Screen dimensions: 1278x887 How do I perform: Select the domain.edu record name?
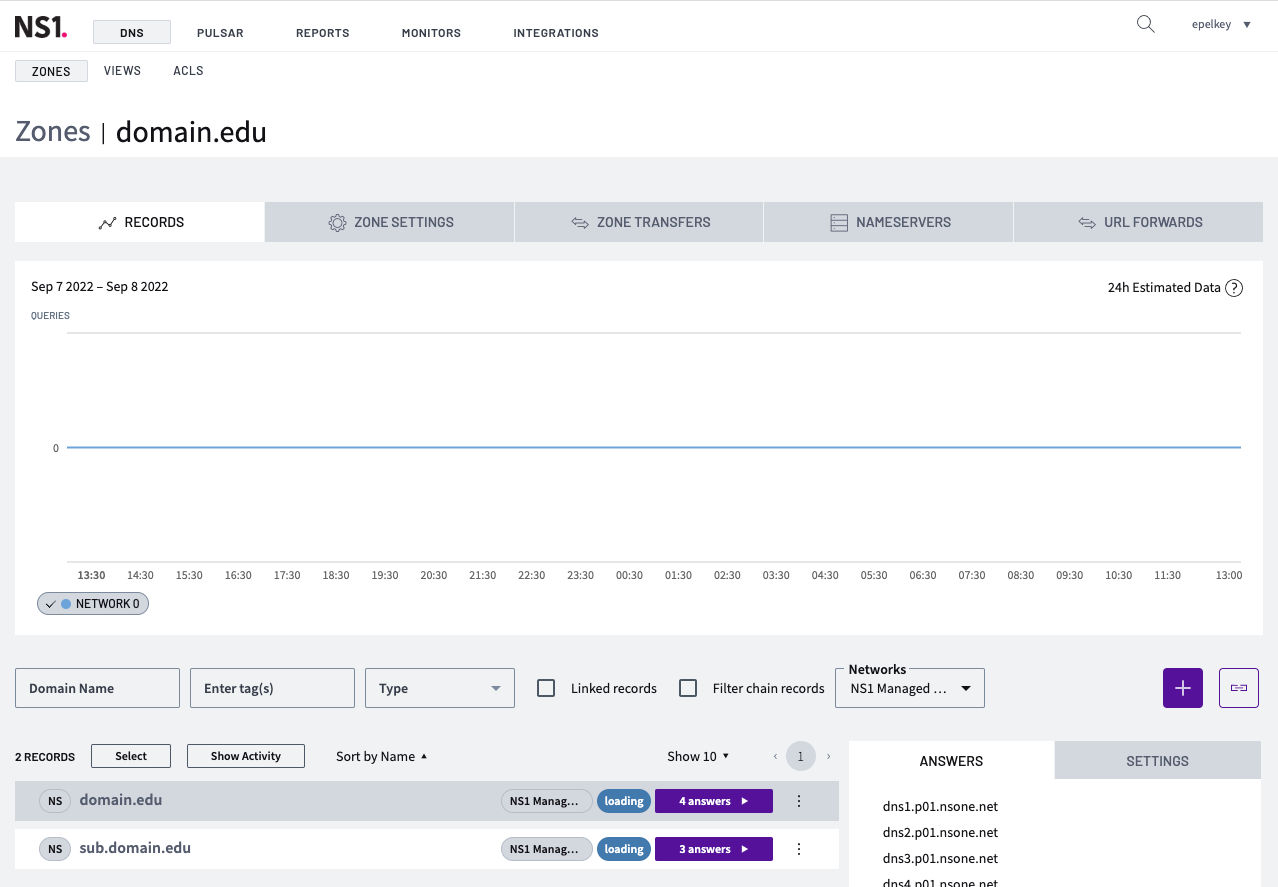tap(121, 800)
